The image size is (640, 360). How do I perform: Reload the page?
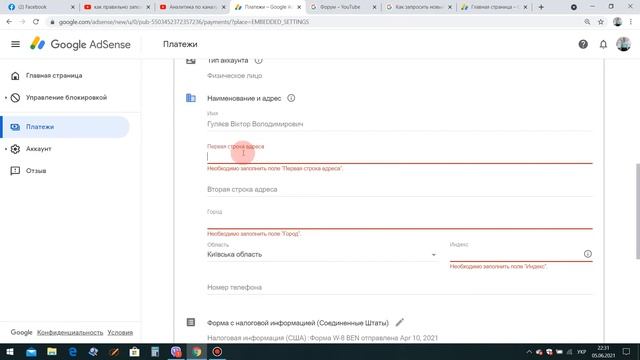click(36, 22)
